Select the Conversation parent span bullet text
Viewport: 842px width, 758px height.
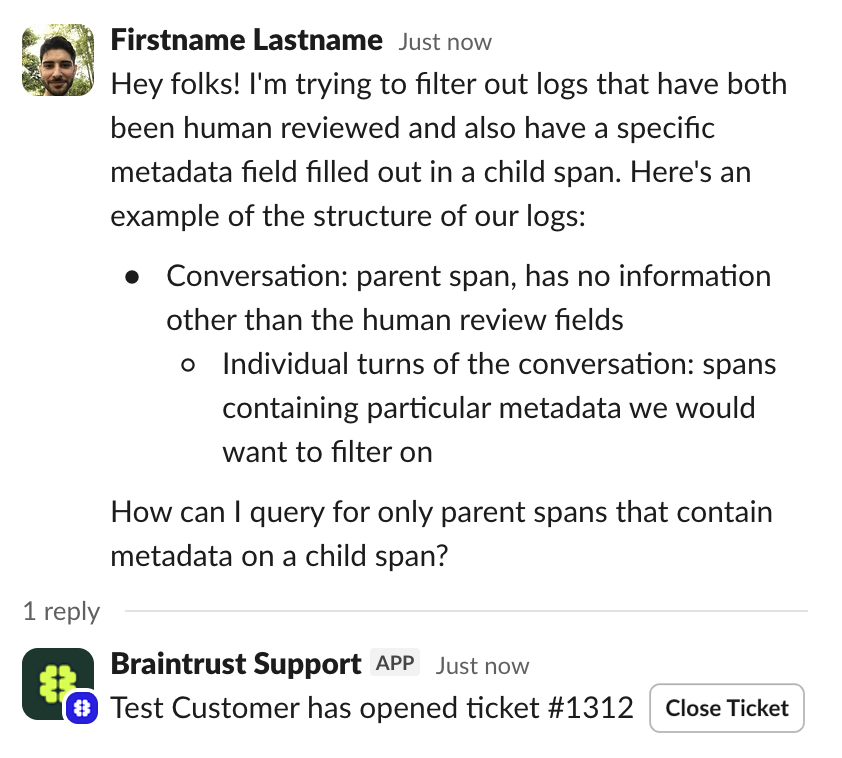(x=469, y=298)
